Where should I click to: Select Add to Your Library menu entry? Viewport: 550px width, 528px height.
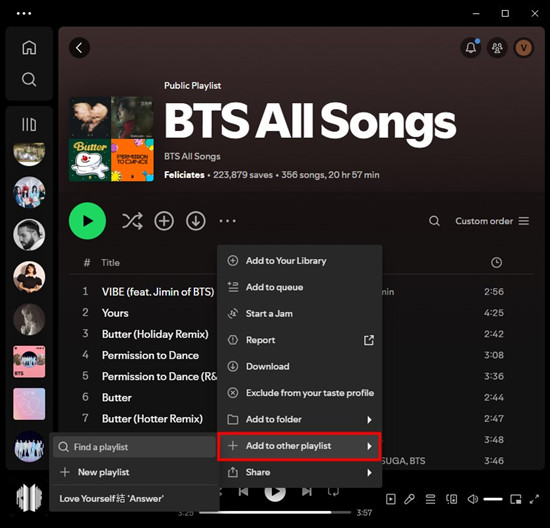pyautogui.click(x=300, y=261)
